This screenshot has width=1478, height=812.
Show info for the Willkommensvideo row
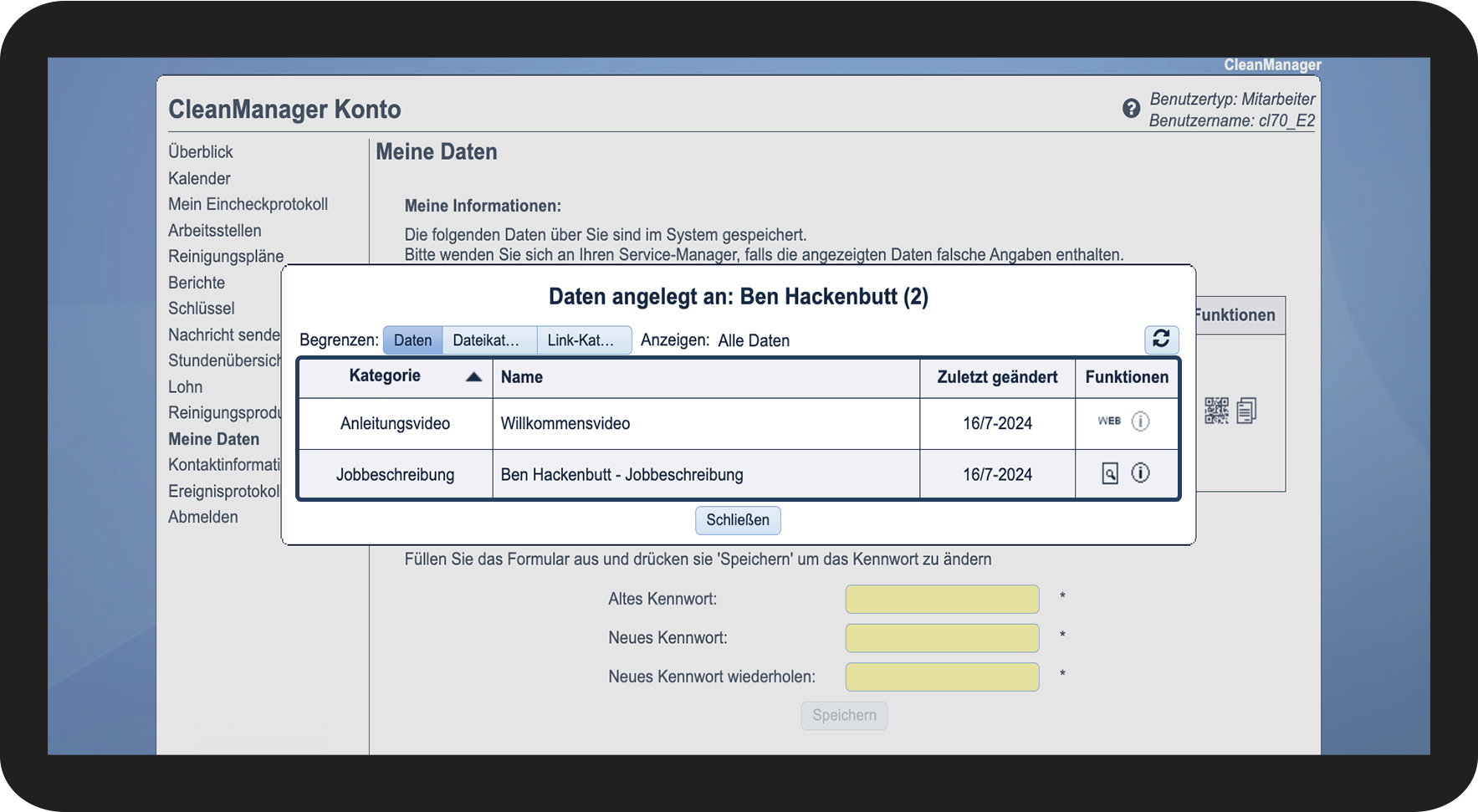pos(1140,421)
